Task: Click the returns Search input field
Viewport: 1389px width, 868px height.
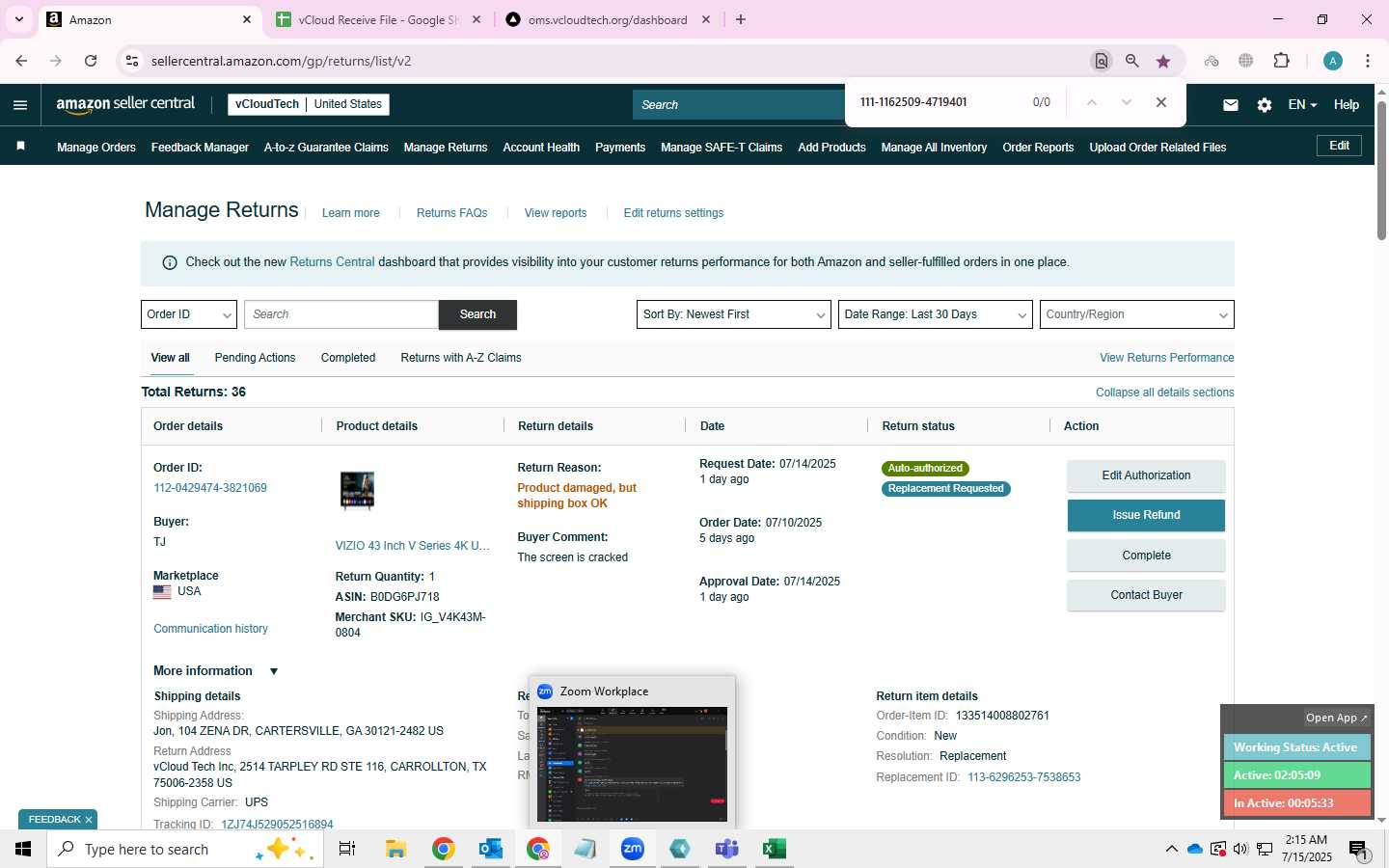Action: 341,314
